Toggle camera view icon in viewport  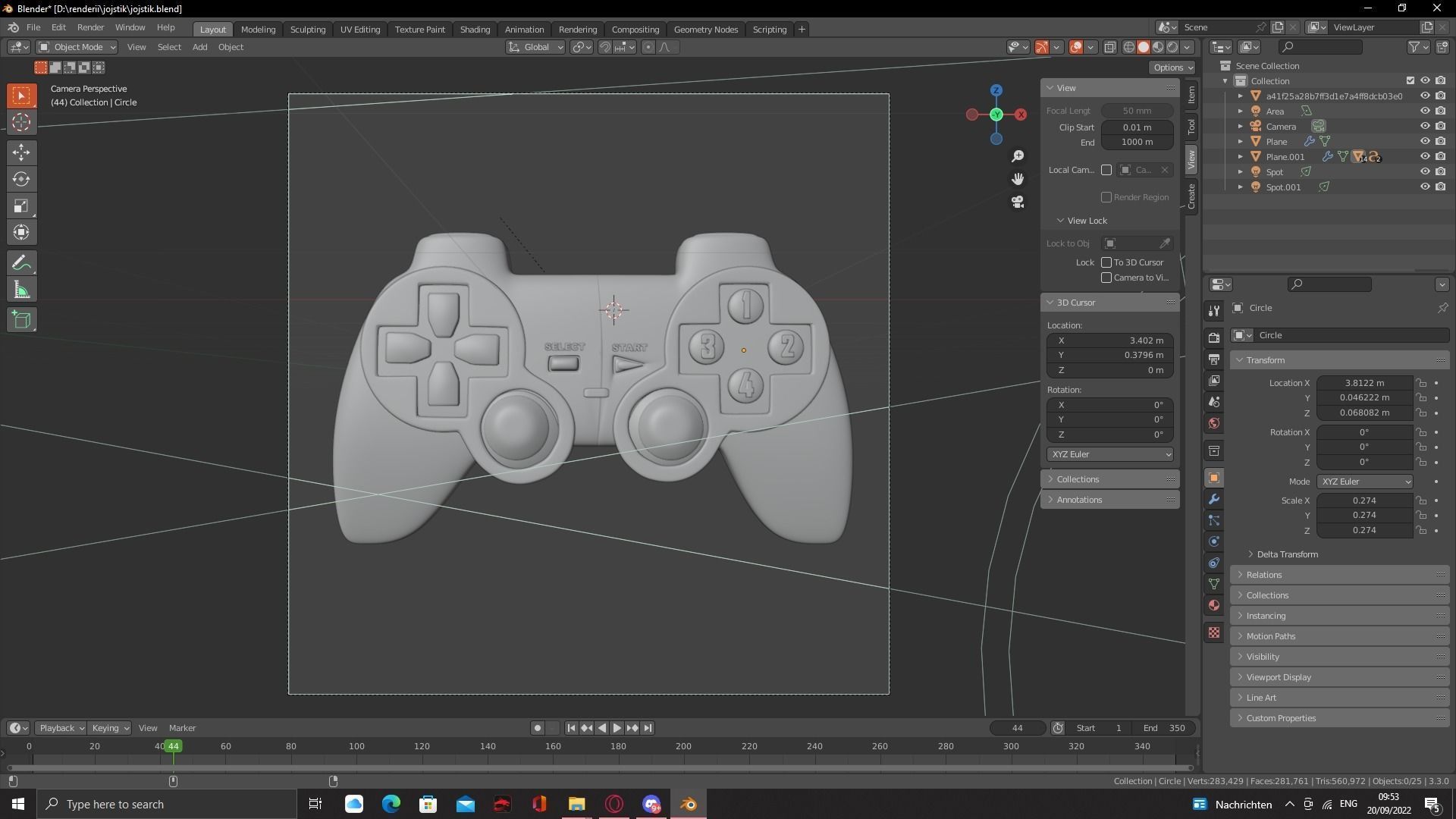click(1018, 202)
